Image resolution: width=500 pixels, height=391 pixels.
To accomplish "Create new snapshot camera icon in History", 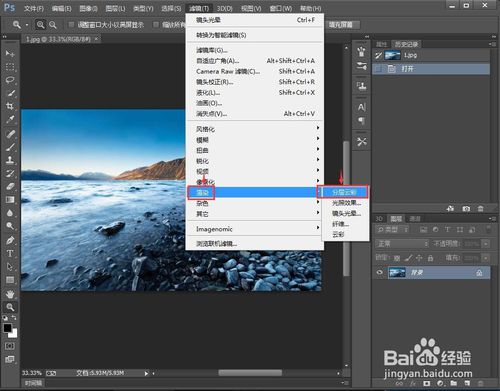I will pos(466,209).
